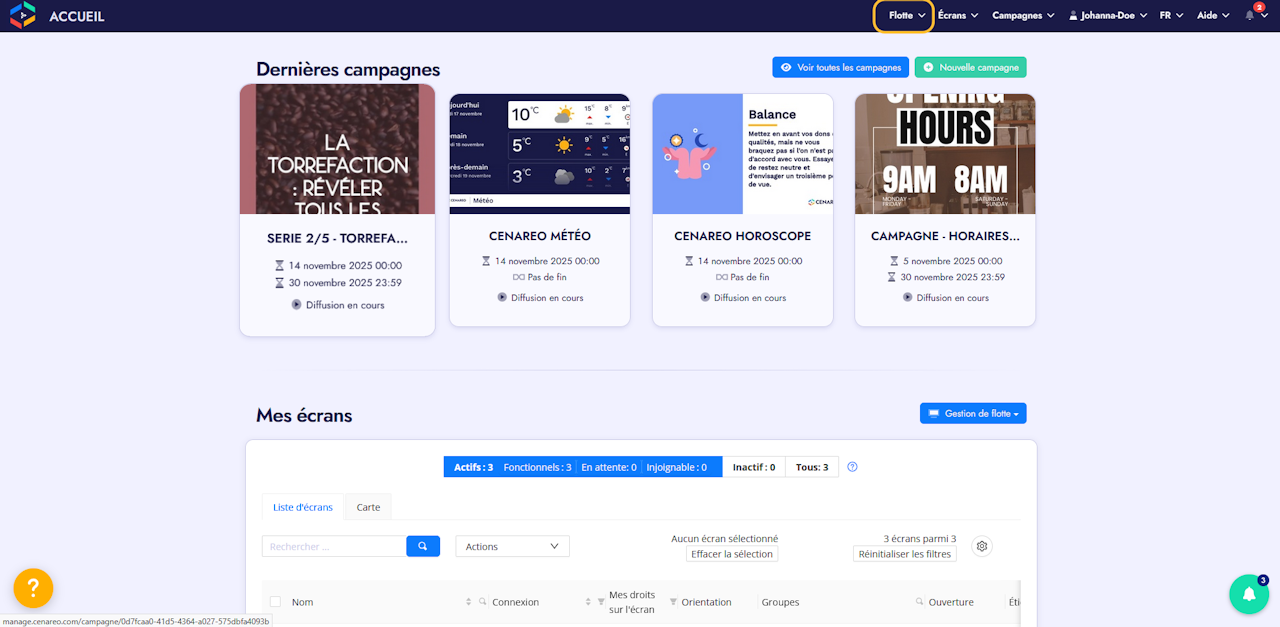The height and width of the screenshot is (627, 1280).
Task: Click the Ouverture column header
Action: 951,602
